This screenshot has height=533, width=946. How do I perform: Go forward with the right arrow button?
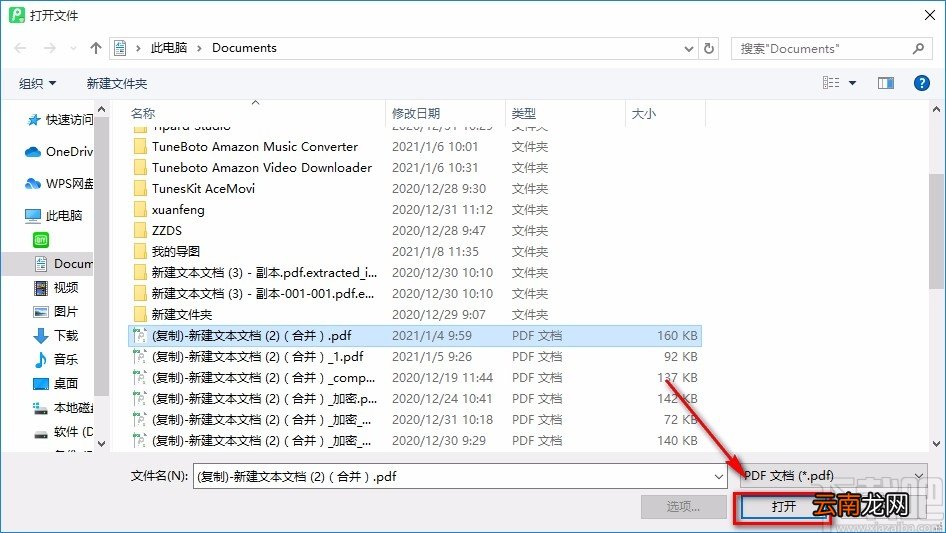point(49,48)
